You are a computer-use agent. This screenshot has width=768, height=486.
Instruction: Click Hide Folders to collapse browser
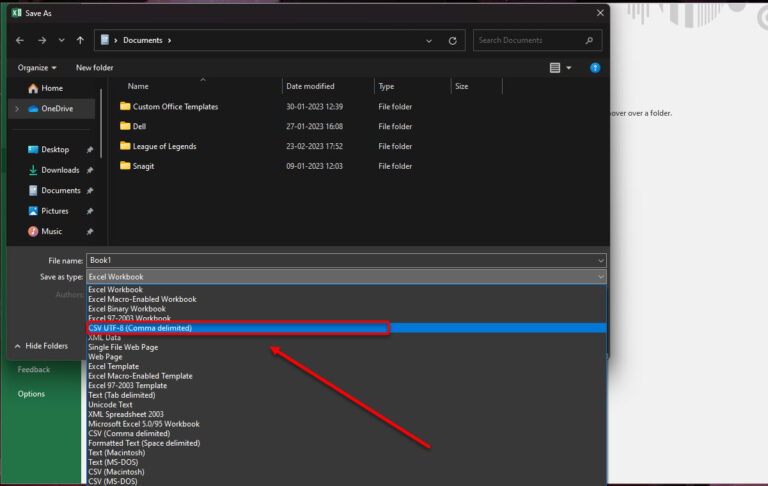(x=41, y=346)
